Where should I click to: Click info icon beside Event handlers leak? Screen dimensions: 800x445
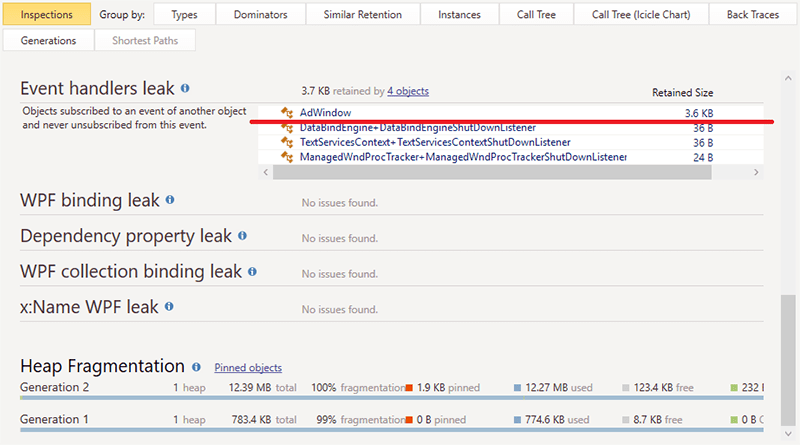click(186, 89)
